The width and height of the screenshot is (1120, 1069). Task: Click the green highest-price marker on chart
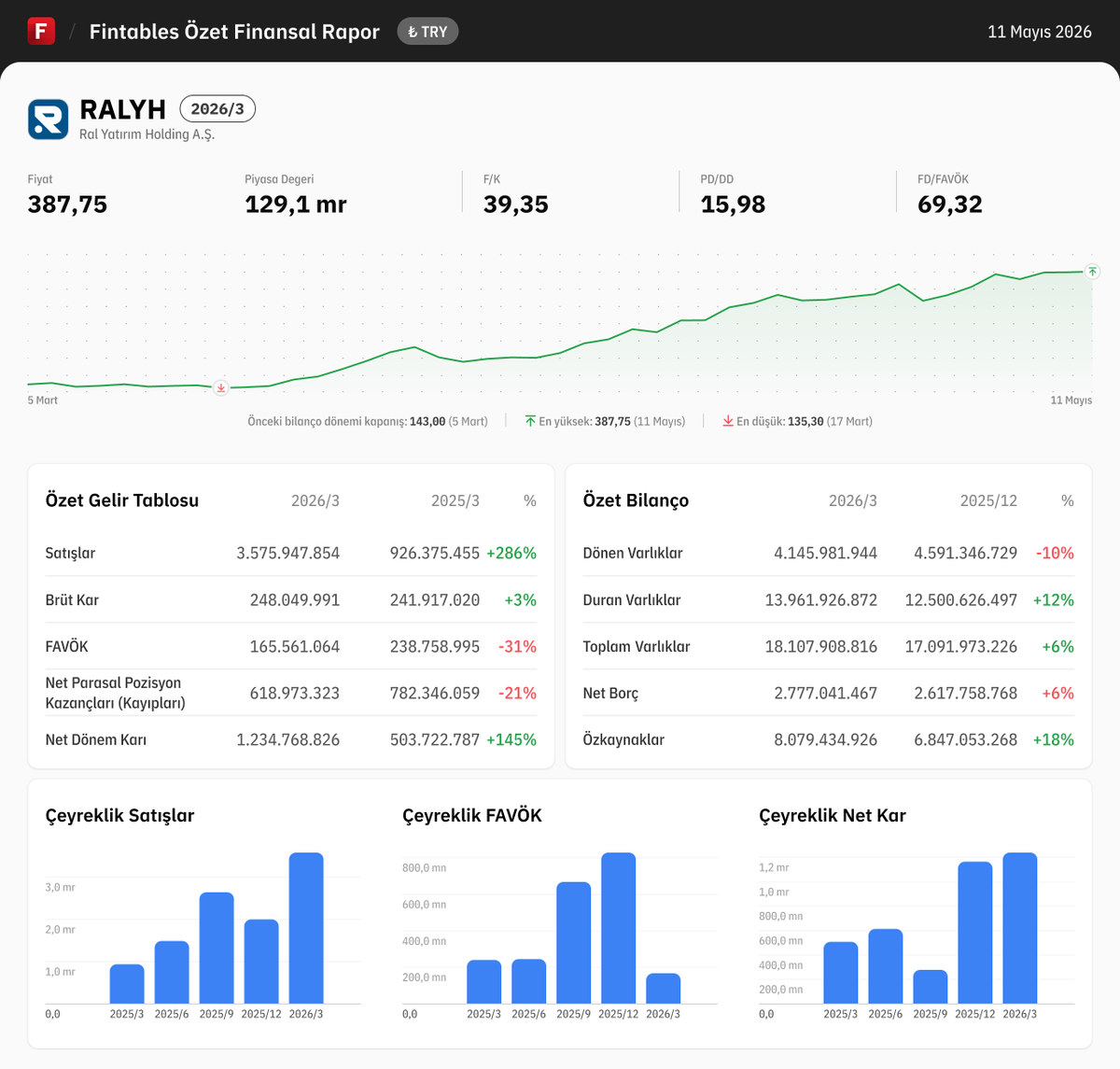pyautogui.click(x=1092, y=272)
